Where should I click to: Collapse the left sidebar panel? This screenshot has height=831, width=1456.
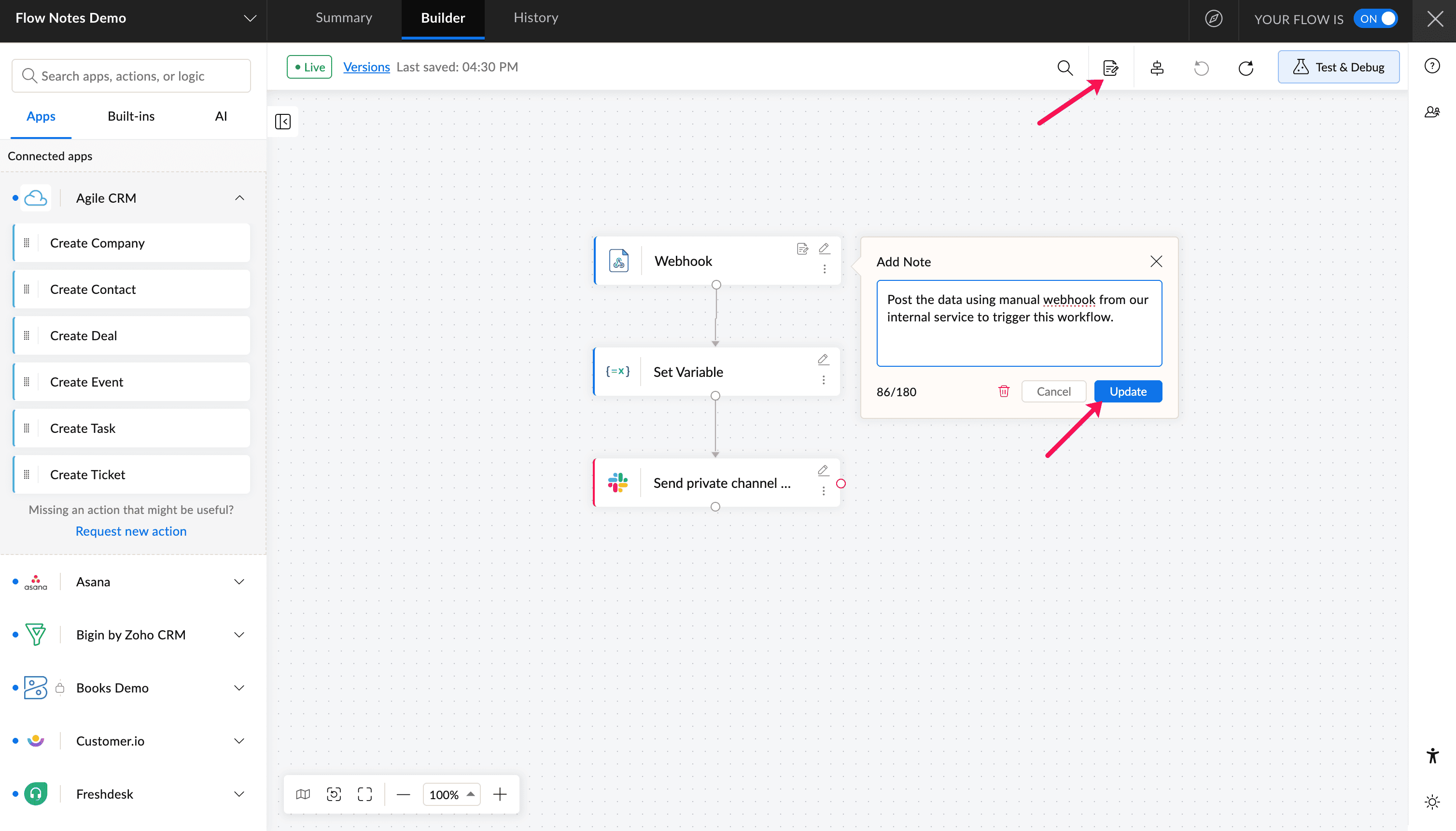[282, 122]
